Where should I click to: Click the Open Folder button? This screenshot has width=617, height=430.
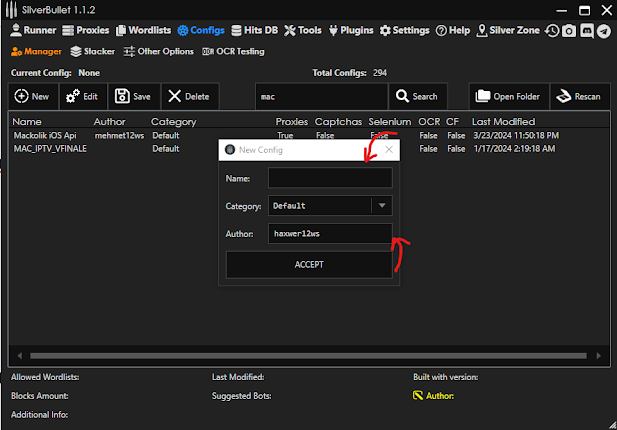[x=509, y=96]
